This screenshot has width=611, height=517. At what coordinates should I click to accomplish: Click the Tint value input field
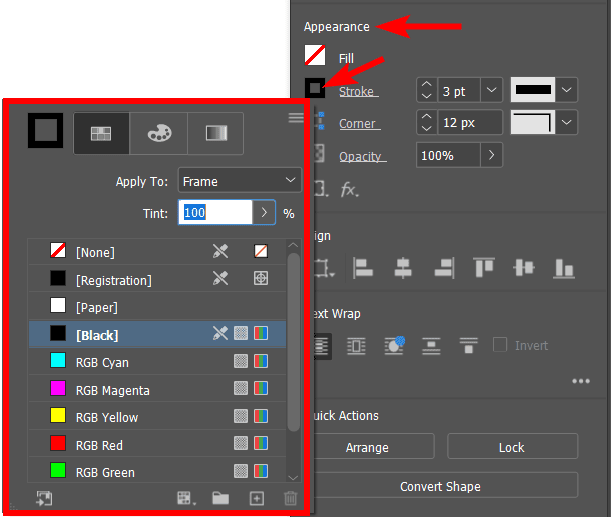click(x=214, y=213)
